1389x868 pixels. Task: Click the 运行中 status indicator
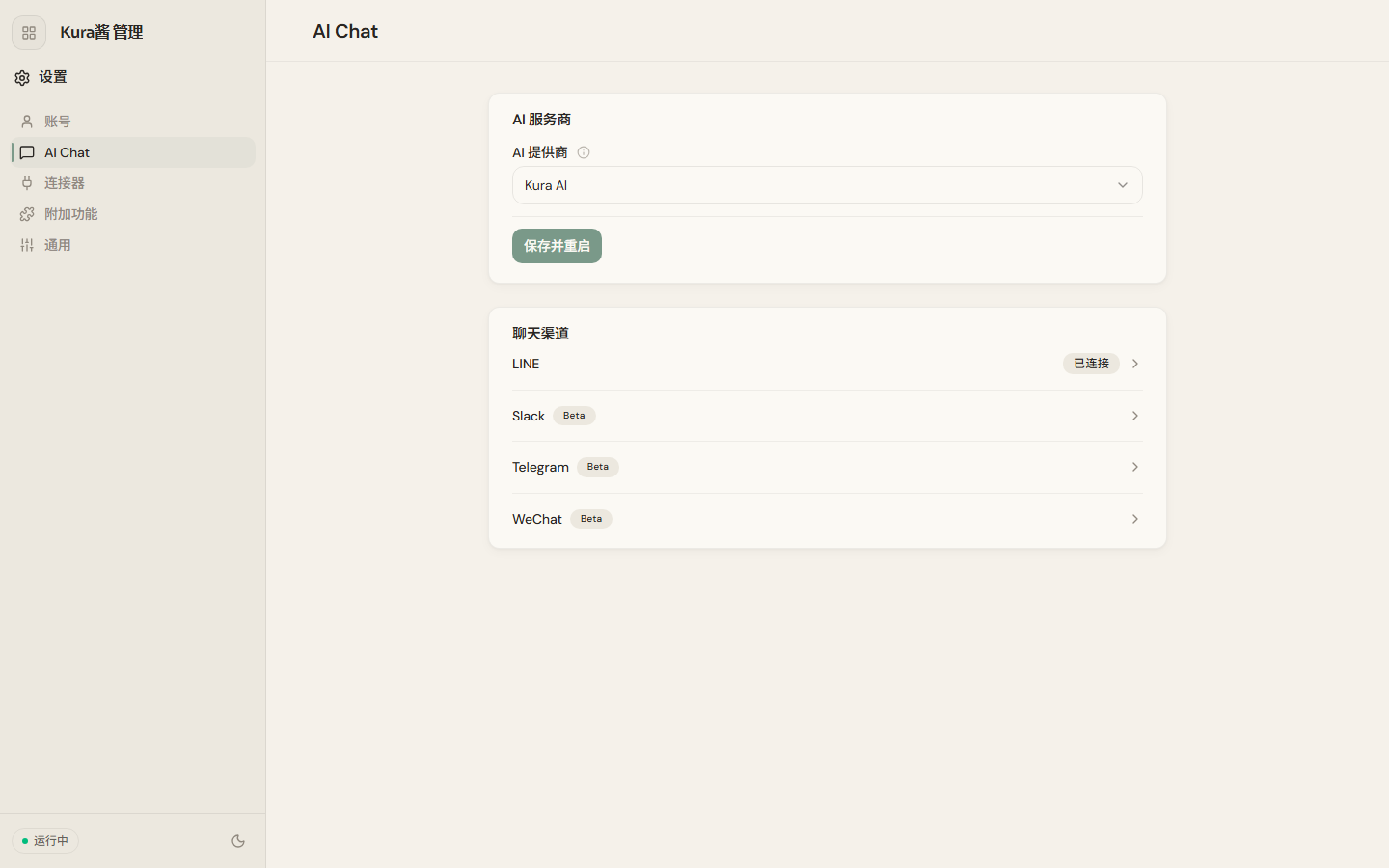click(x=45, y=841)
